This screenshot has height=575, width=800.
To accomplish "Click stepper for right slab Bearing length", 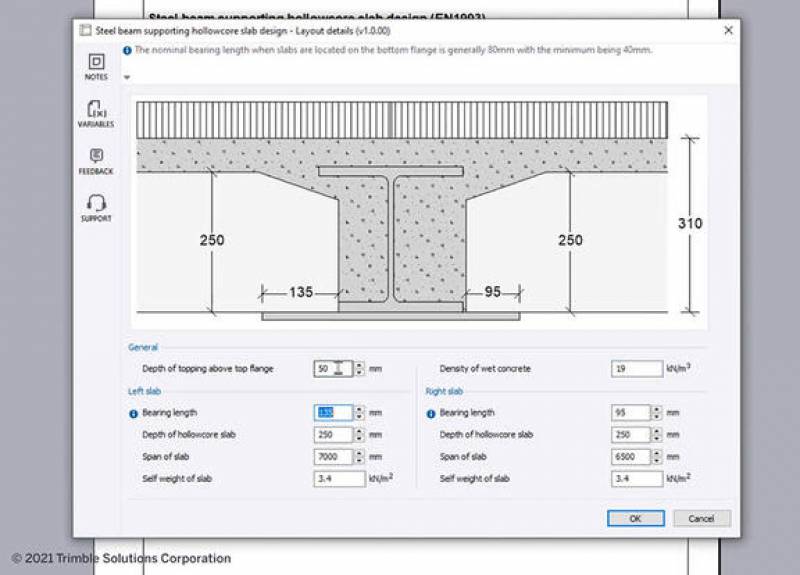I will (x=657, y=413).
